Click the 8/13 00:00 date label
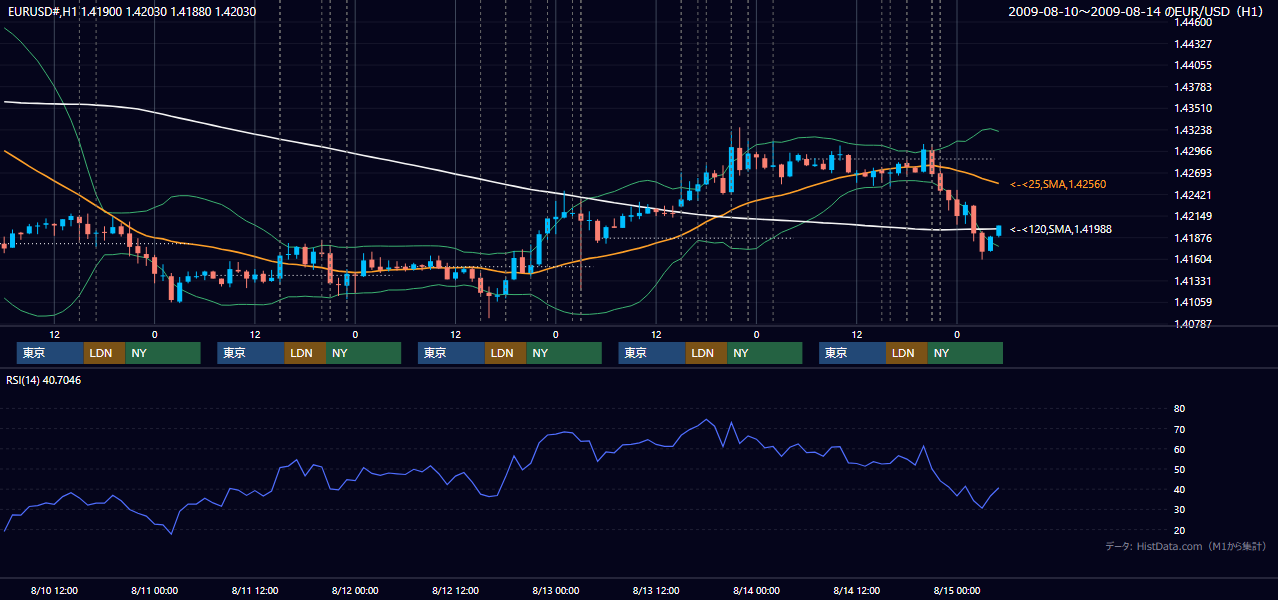 (555, 590)
